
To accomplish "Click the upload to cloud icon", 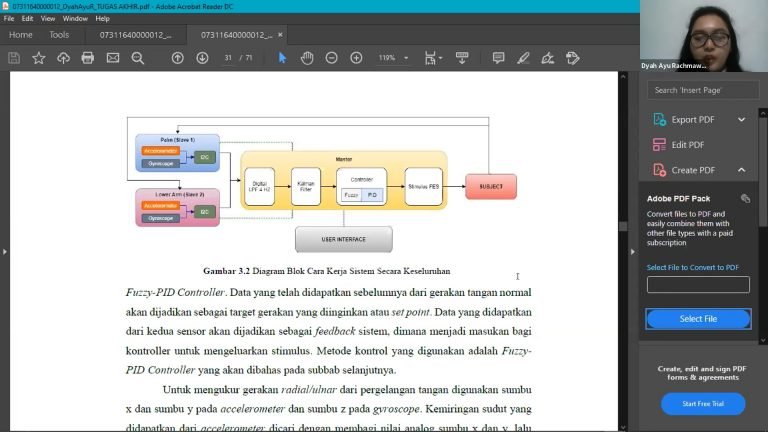I will pos(63,58).
